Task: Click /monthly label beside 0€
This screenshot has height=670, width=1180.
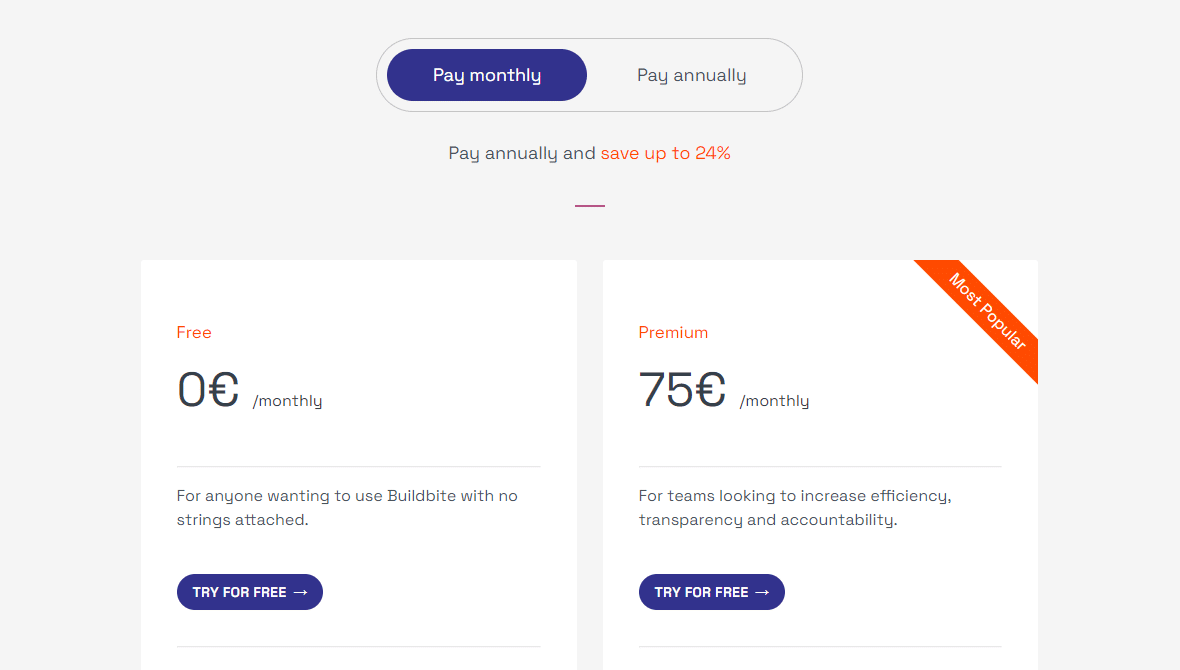Action: [x=287, y=401]
